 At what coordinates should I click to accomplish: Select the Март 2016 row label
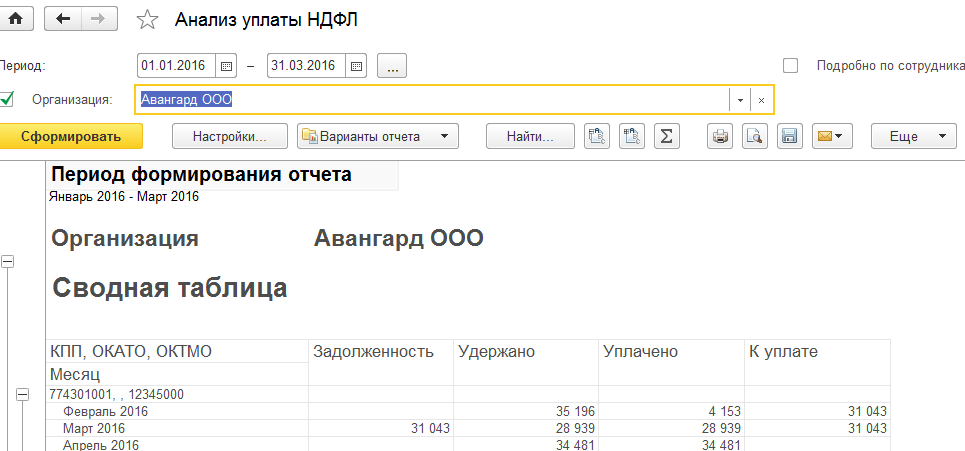[94, 428]
